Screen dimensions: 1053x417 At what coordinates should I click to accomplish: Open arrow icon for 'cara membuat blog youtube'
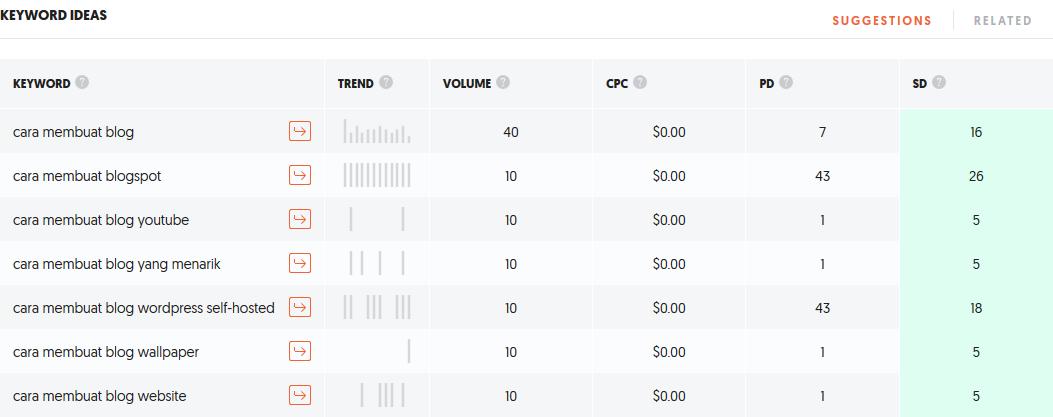(x=300, y=220)
